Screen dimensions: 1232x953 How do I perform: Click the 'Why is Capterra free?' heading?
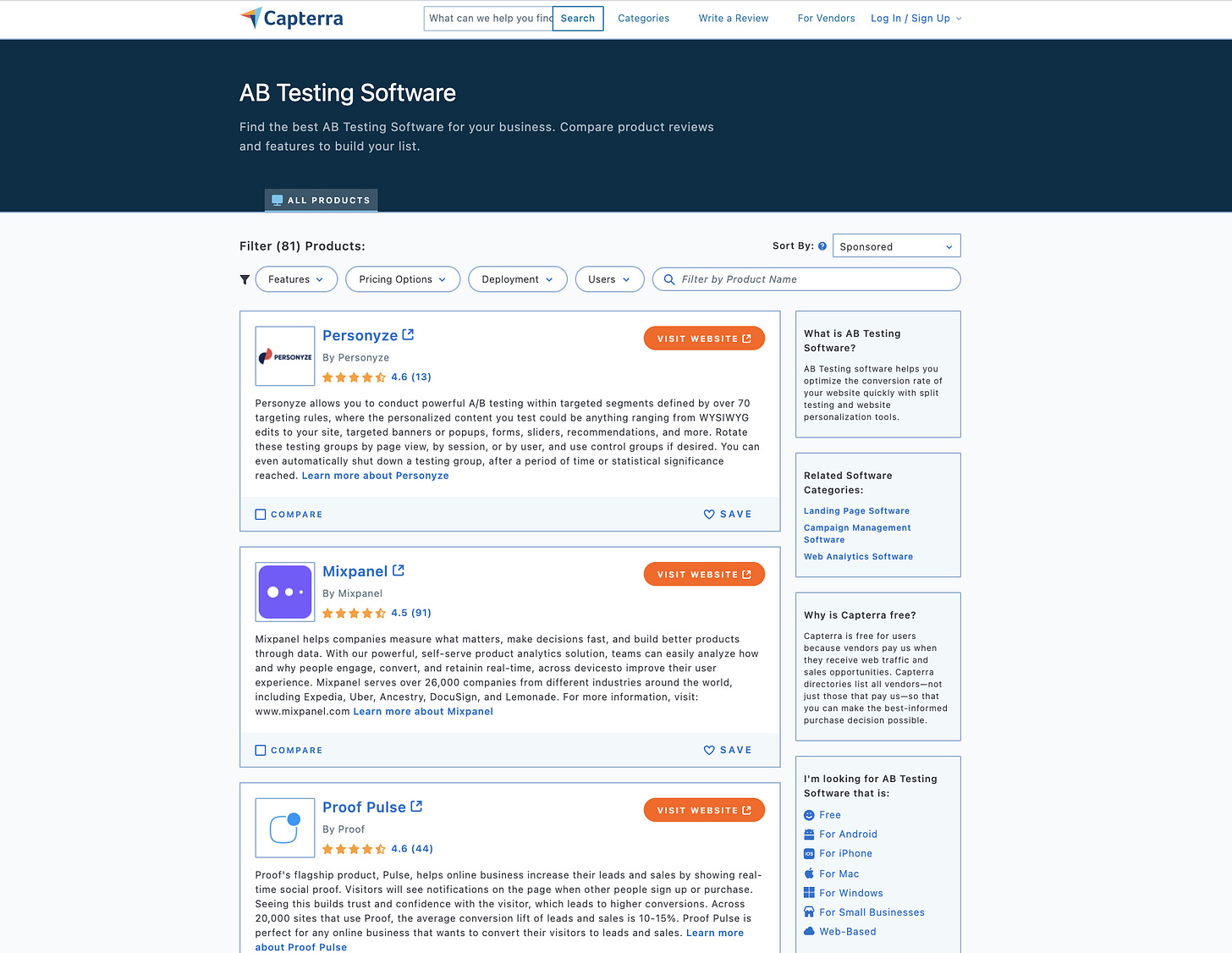pos(860,615)
